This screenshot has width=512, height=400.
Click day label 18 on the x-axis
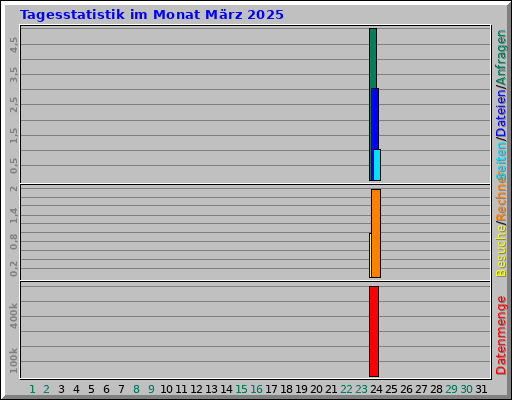(286, 389)
